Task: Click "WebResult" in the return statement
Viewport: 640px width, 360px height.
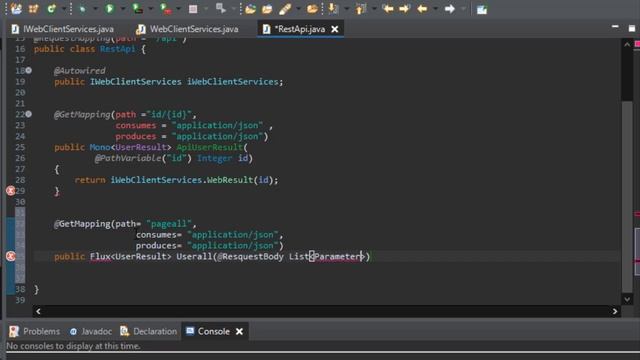Action: tap(230, 180)
